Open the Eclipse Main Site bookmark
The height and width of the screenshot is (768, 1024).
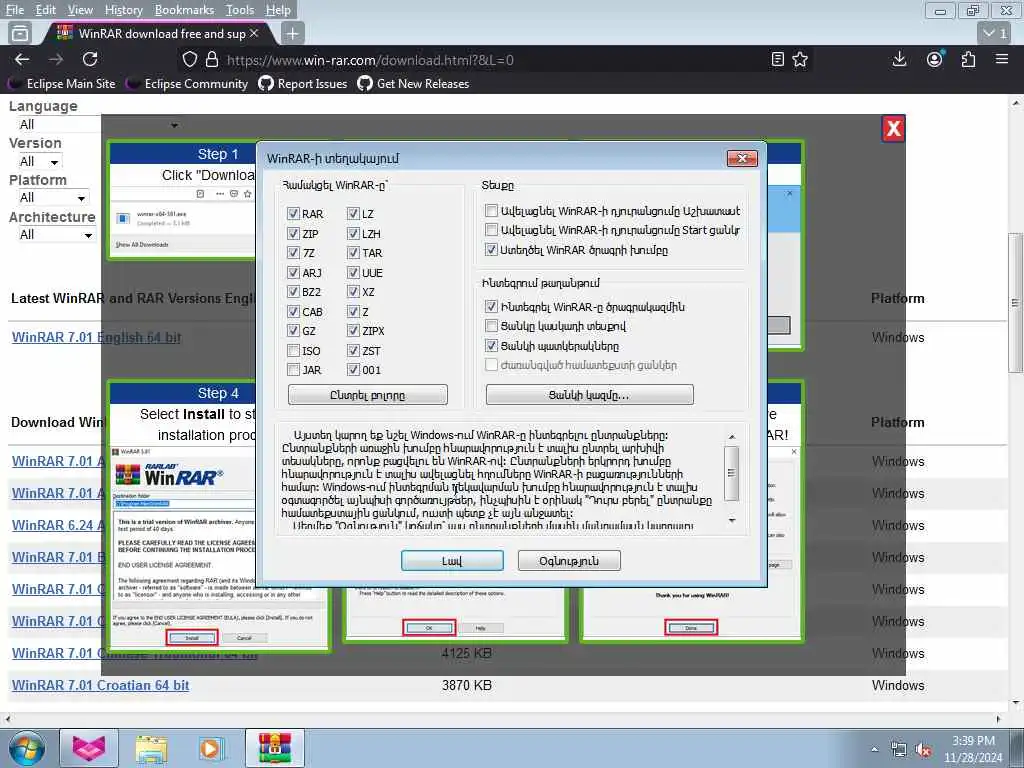63,84
